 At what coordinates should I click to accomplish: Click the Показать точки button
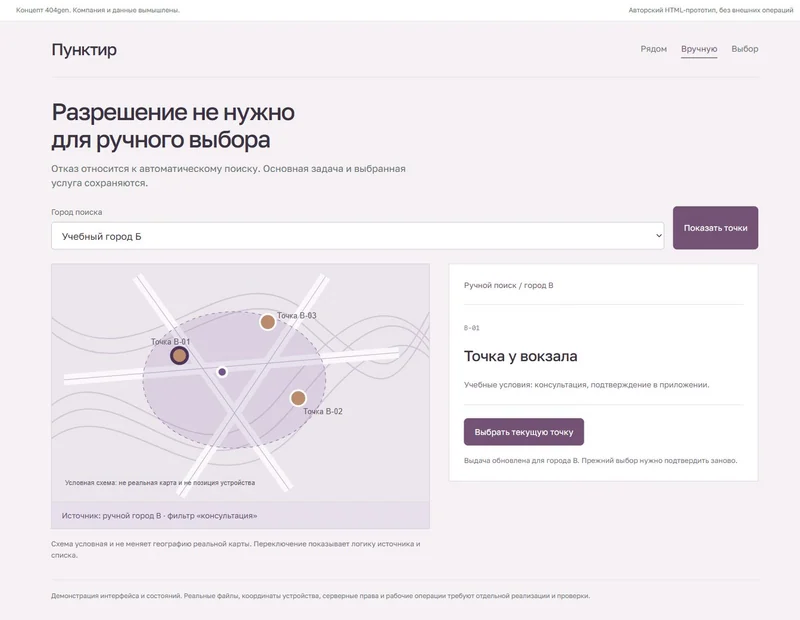715,228
